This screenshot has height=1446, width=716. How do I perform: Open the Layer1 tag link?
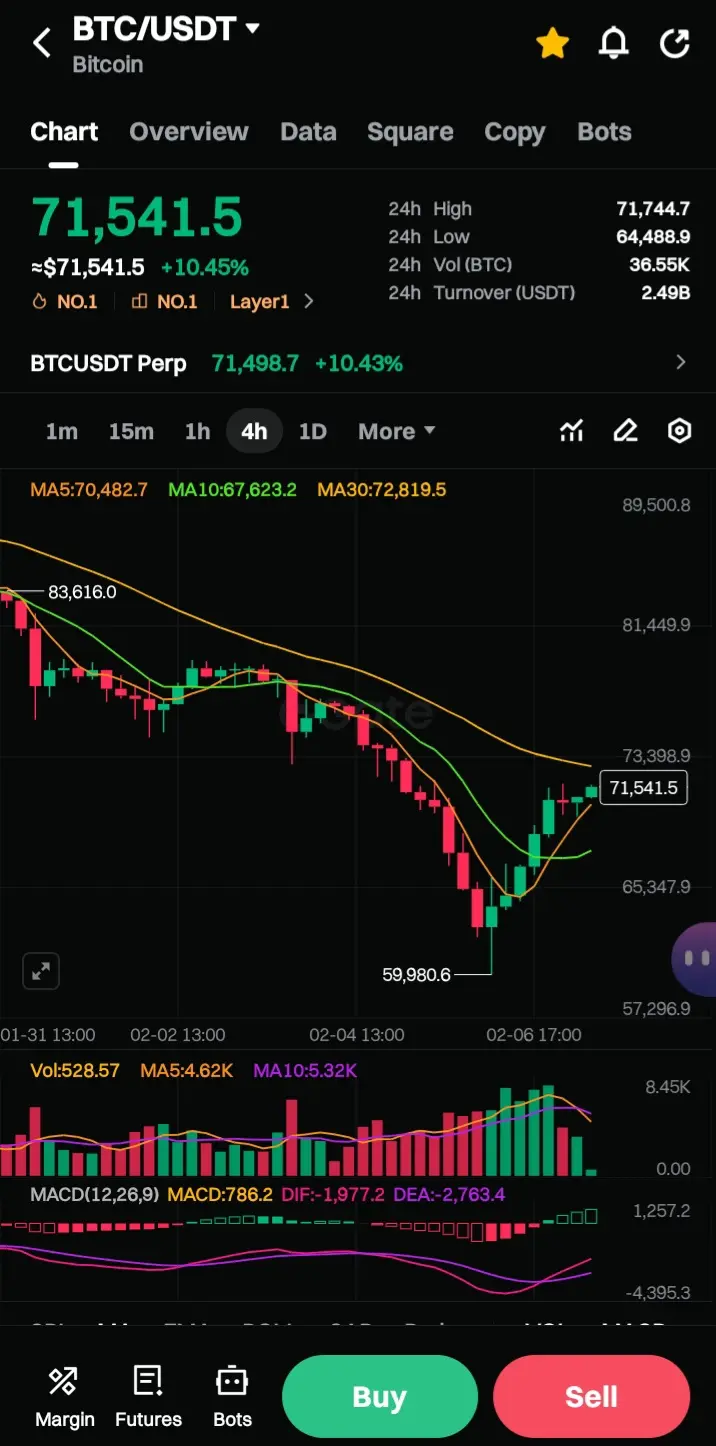point(259,301)
